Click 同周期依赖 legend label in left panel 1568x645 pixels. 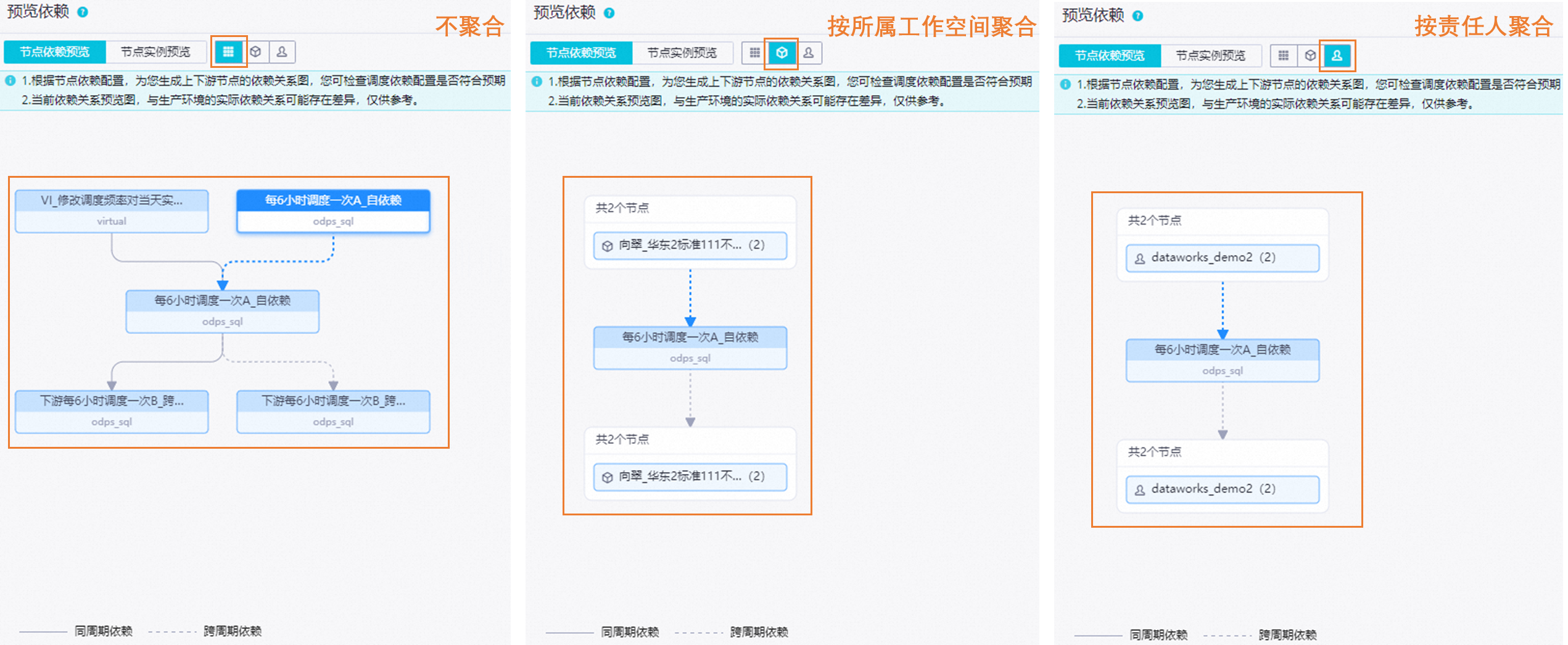click(x=104, y=631)
